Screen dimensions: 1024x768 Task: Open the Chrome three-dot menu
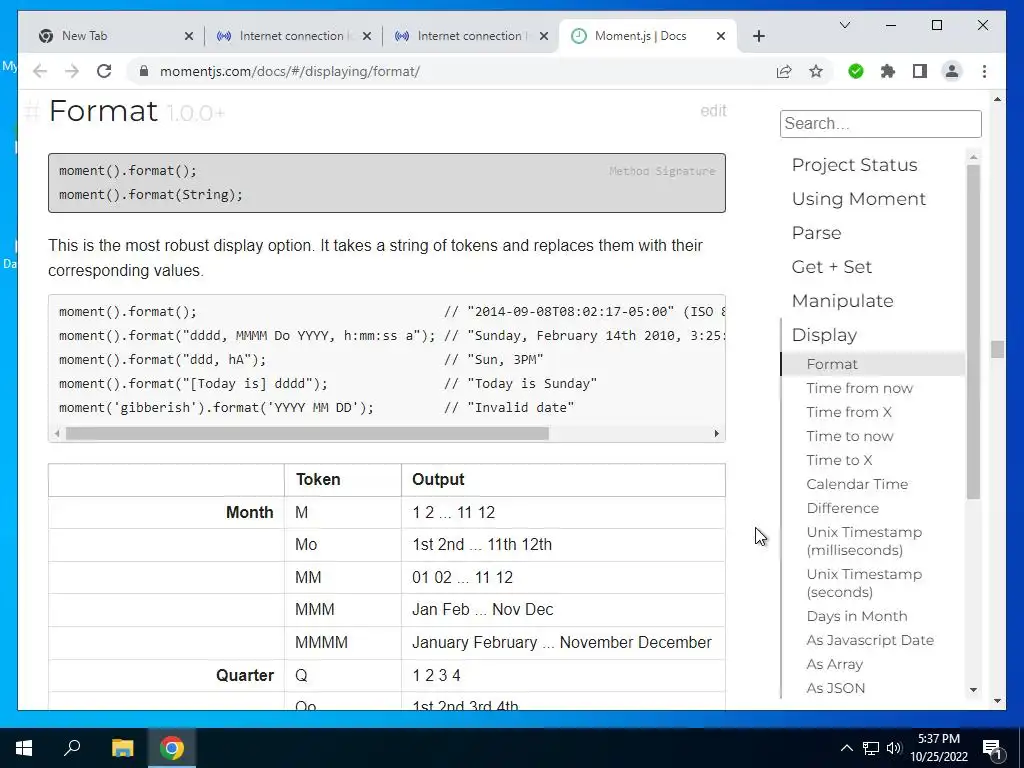pos(984,71)
